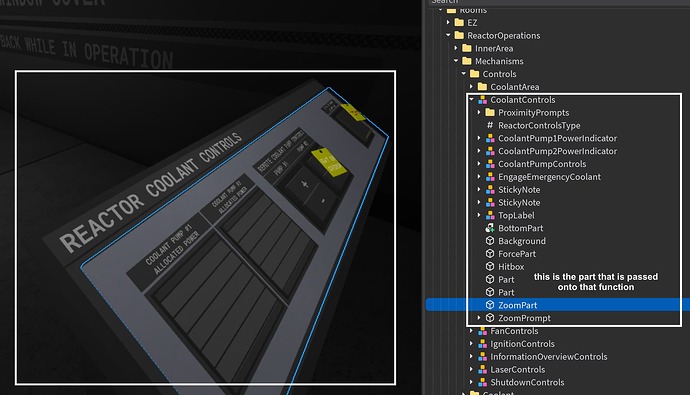Expand the EngageEmergencyCoolant model
690x395 pixels.
(x=479, y=177)
